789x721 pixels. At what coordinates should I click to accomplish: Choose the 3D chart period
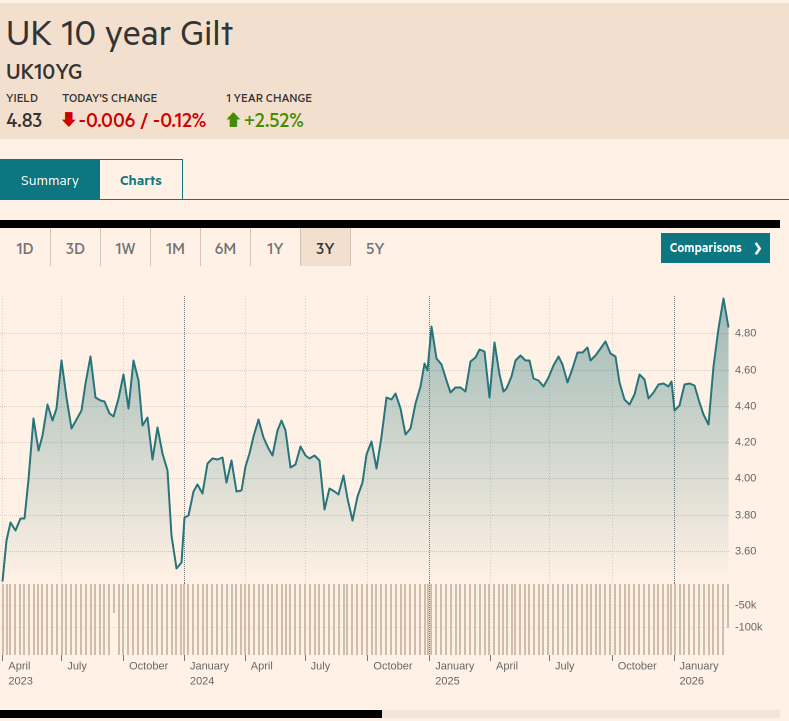pyautogui.click(x=75, y=249)
